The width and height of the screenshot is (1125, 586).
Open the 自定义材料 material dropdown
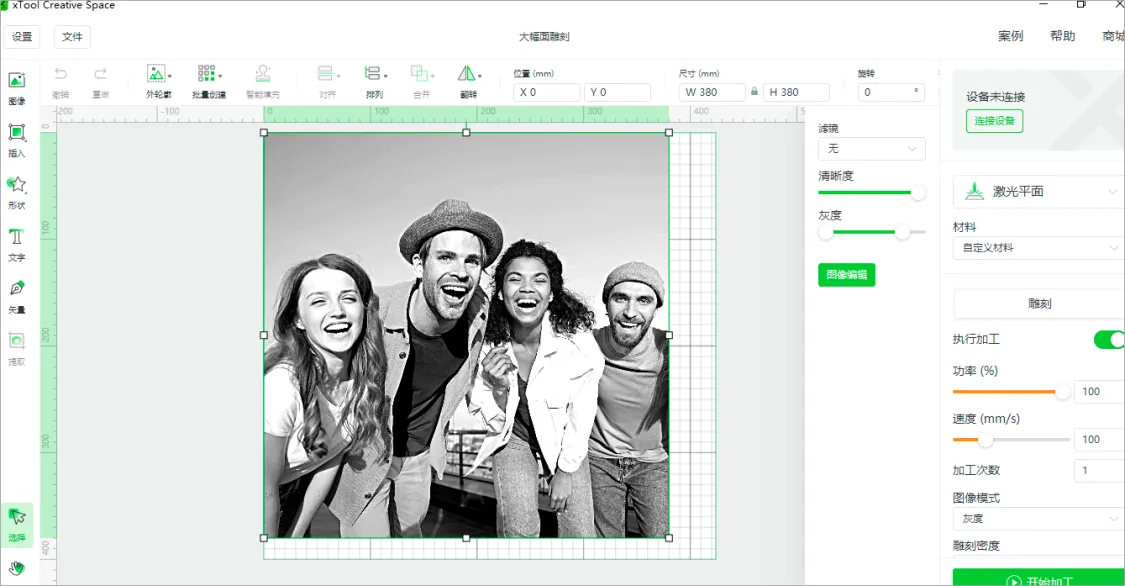tap(1038, 247)
